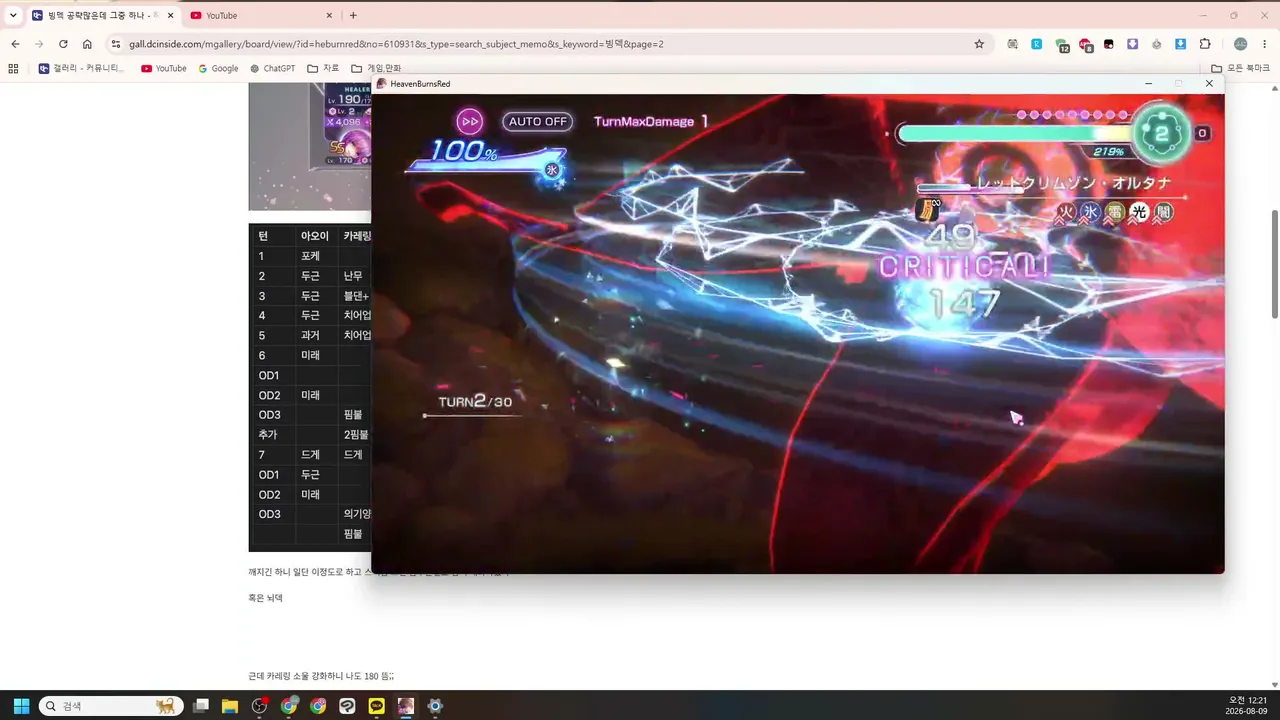Image resolution: width=1280 pixels, height=720 pixels.
Task: Go back to the previous page
Action: (15, 44)
